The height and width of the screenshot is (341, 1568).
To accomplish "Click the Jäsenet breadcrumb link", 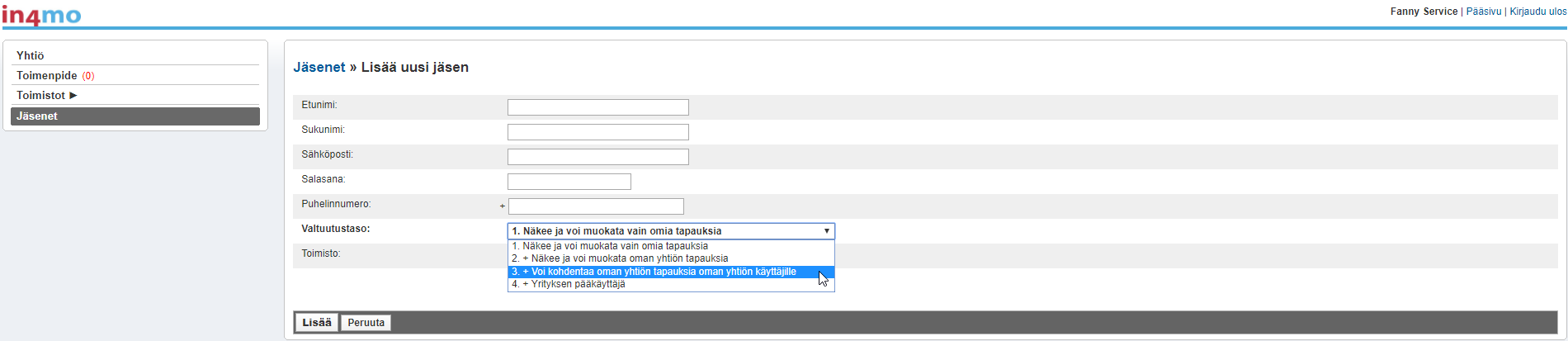I will pos(319,68).
